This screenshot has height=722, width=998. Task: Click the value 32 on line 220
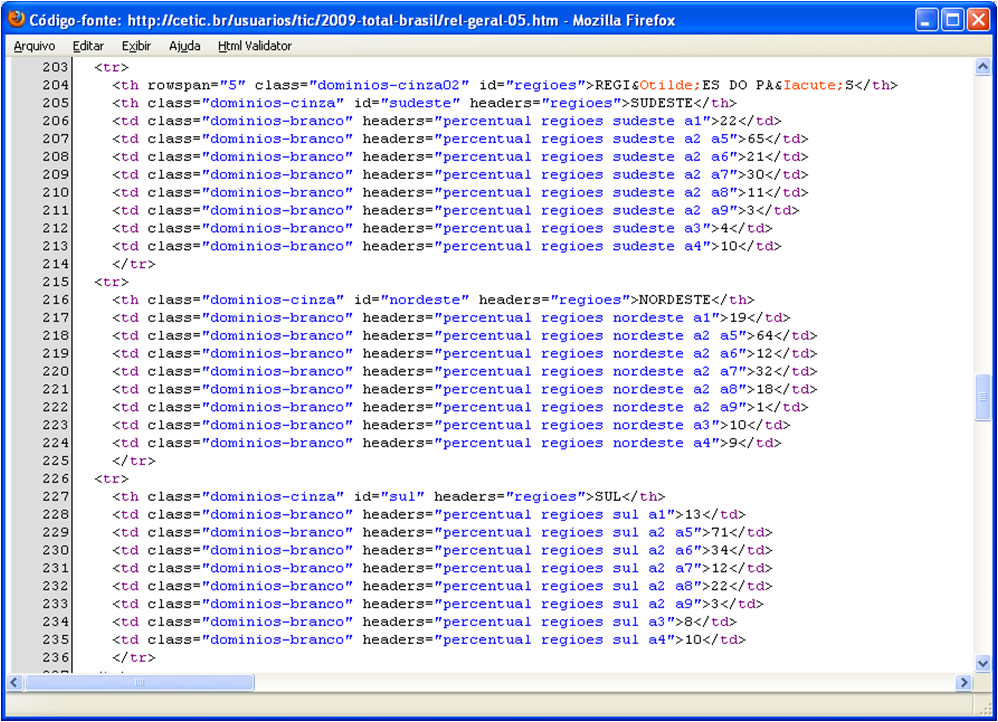(x=764, y=371)
